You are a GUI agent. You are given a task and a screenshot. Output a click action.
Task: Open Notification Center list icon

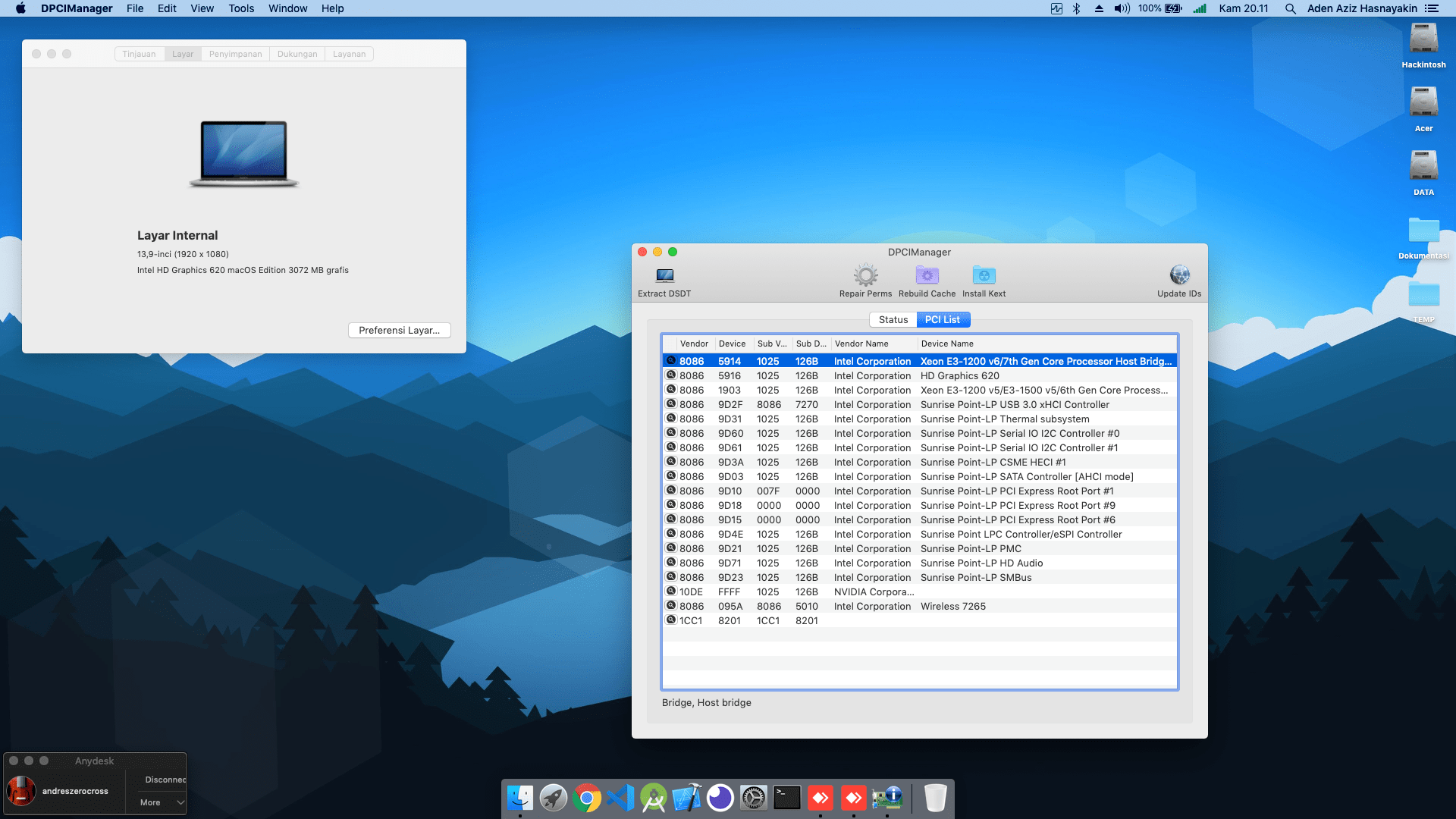(x=1432, y=8)
